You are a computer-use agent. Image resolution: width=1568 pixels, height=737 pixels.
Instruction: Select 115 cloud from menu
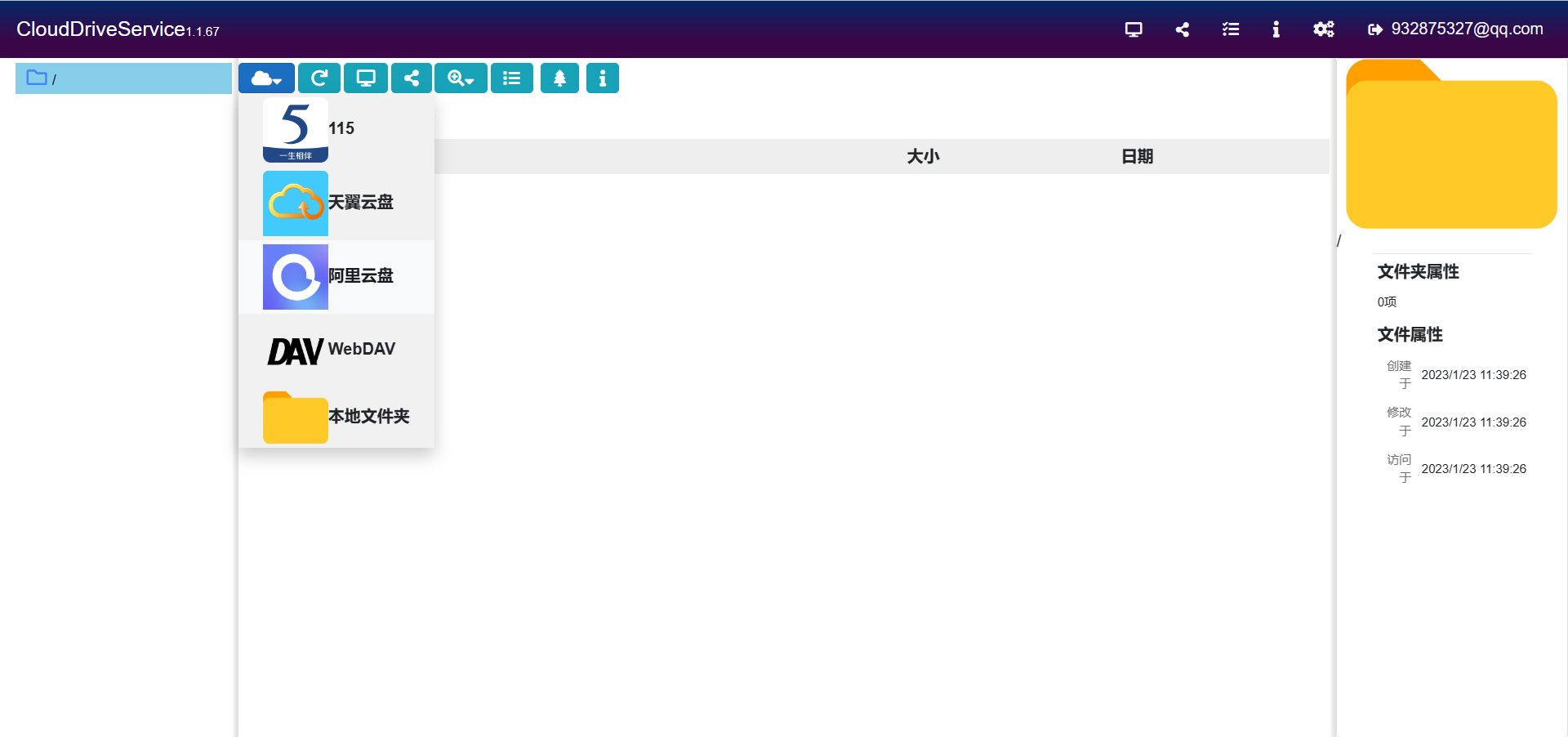[336, 130]
